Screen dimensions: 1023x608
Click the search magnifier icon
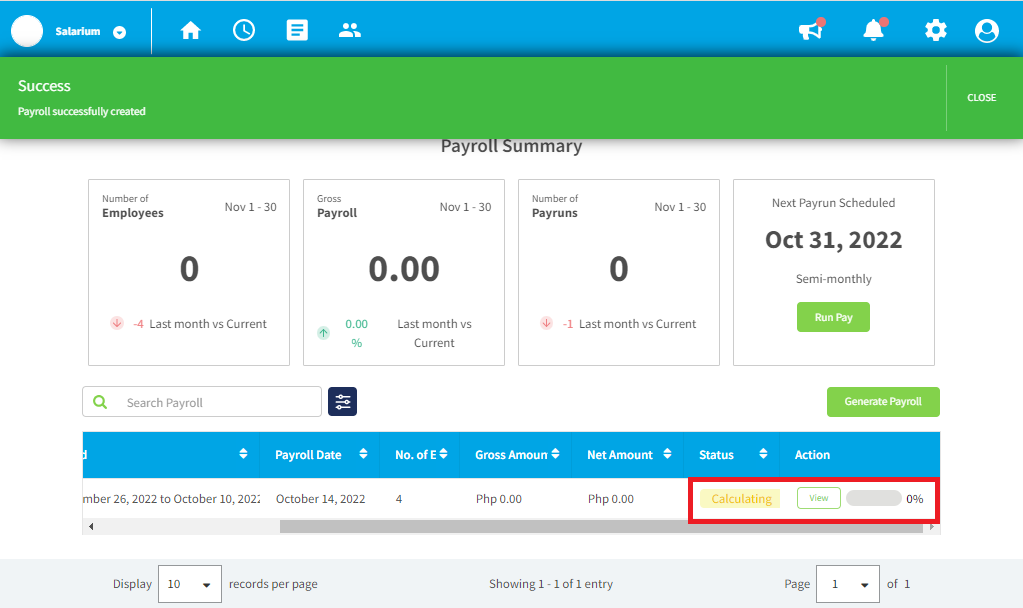[x=100, y=402]
